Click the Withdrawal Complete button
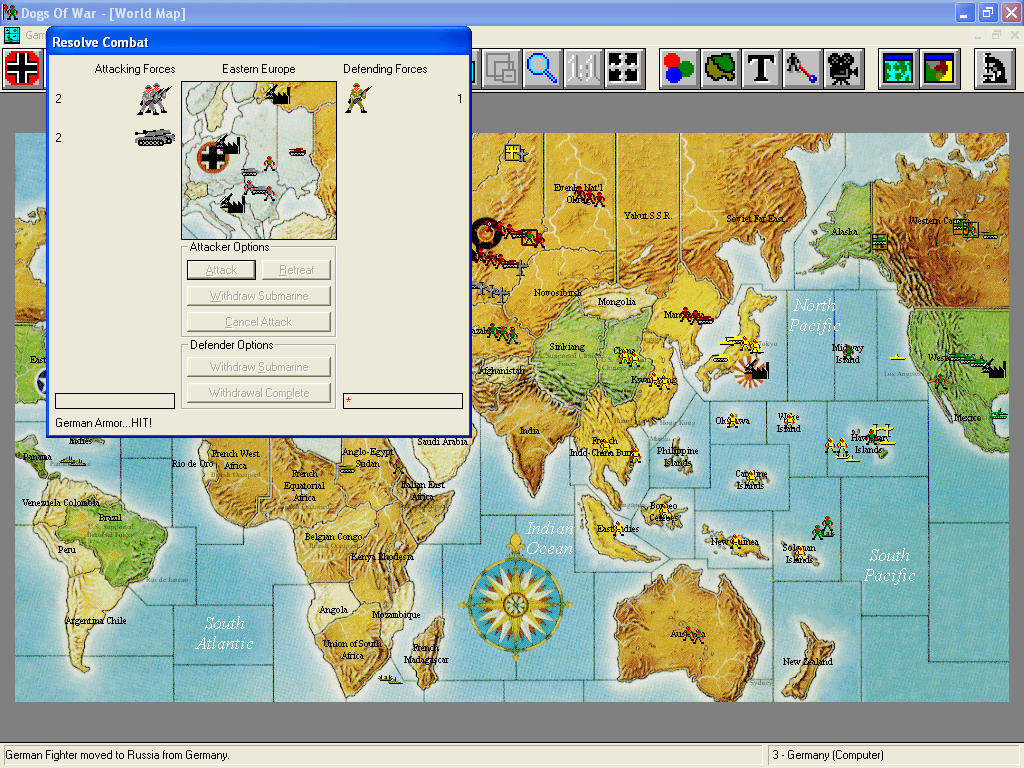Screen dimensions: 1024x768 click(x=259, y=393)
